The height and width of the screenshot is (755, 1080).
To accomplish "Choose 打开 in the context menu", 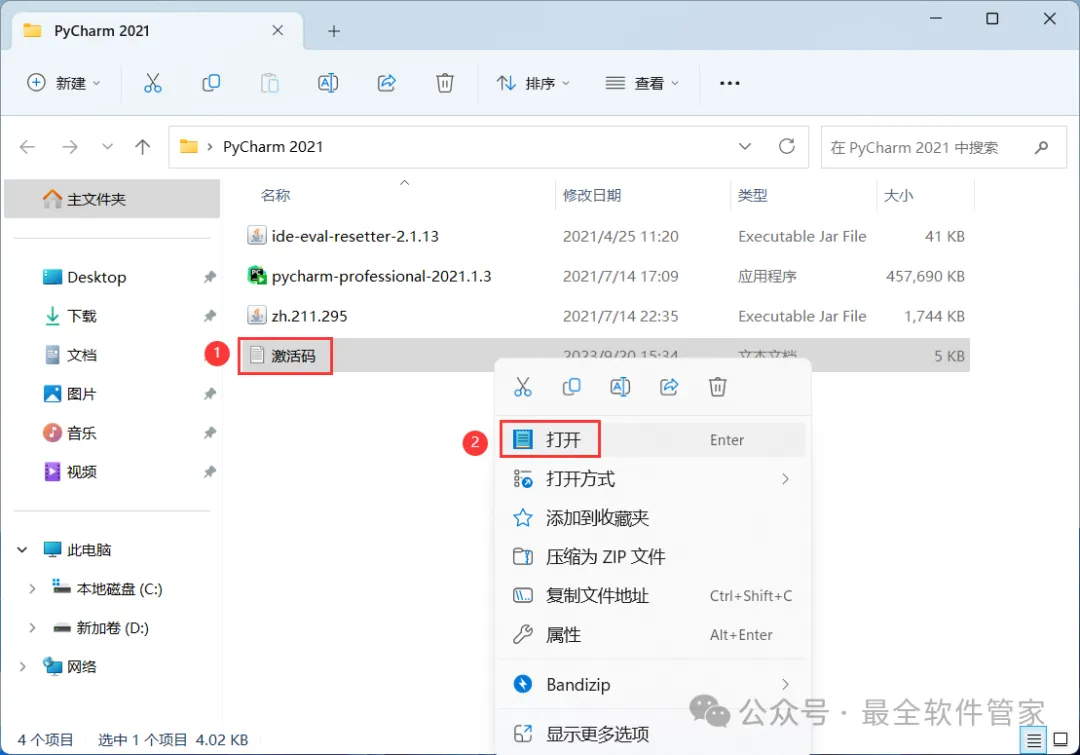I will [x=652, y=439].
